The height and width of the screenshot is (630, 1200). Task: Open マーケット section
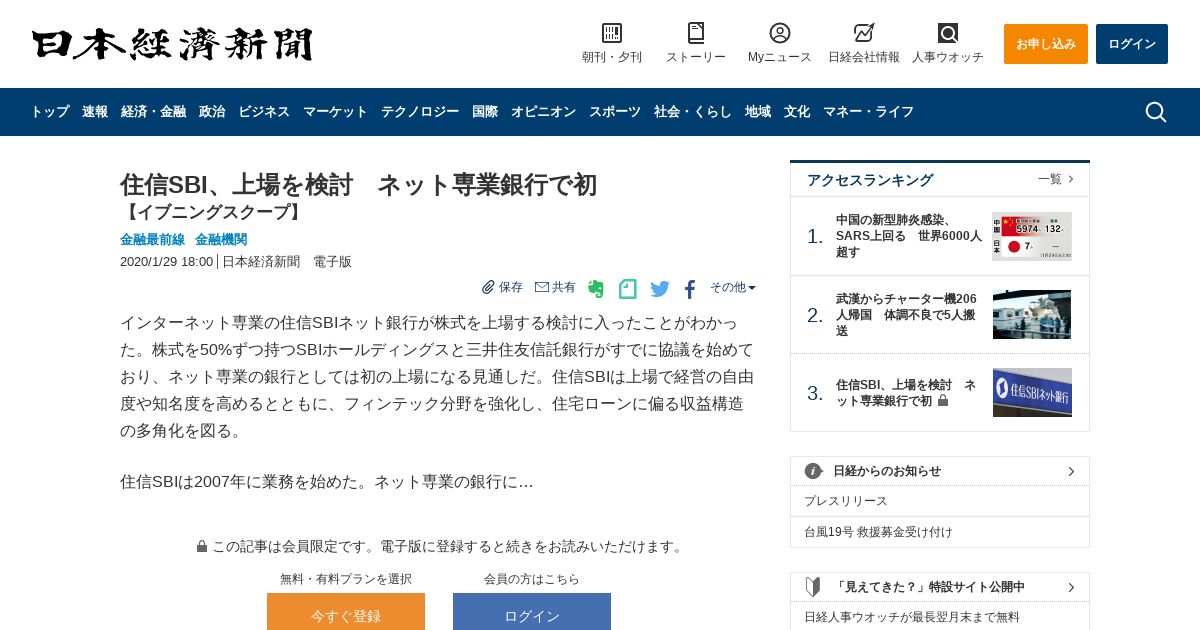335,112
